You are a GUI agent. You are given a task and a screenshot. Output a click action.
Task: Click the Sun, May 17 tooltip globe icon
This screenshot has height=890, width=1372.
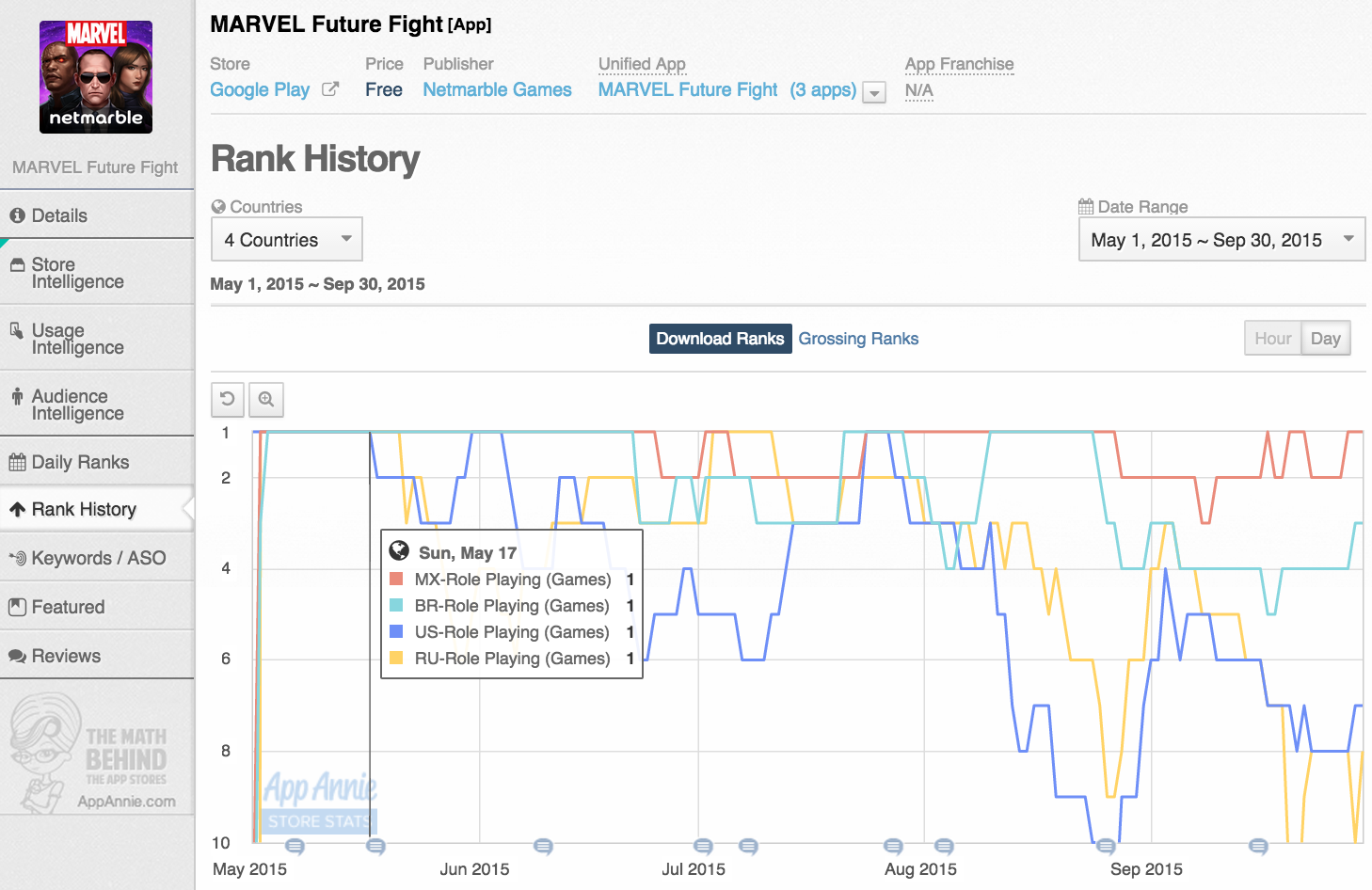coord(399,550)
